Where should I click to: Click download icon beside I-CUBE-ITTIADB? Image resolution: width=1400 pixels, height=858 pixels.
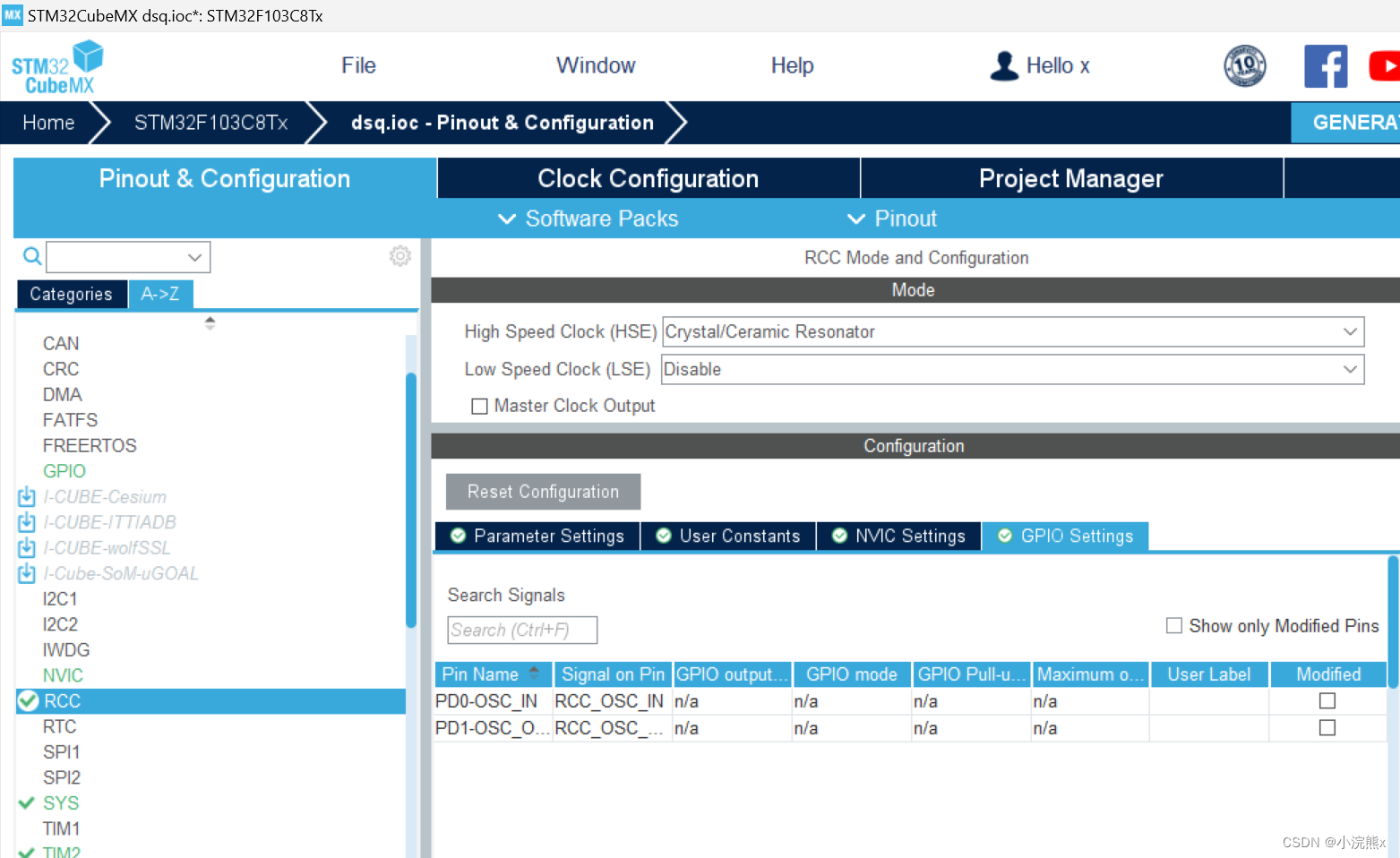[x=27, y=522]
